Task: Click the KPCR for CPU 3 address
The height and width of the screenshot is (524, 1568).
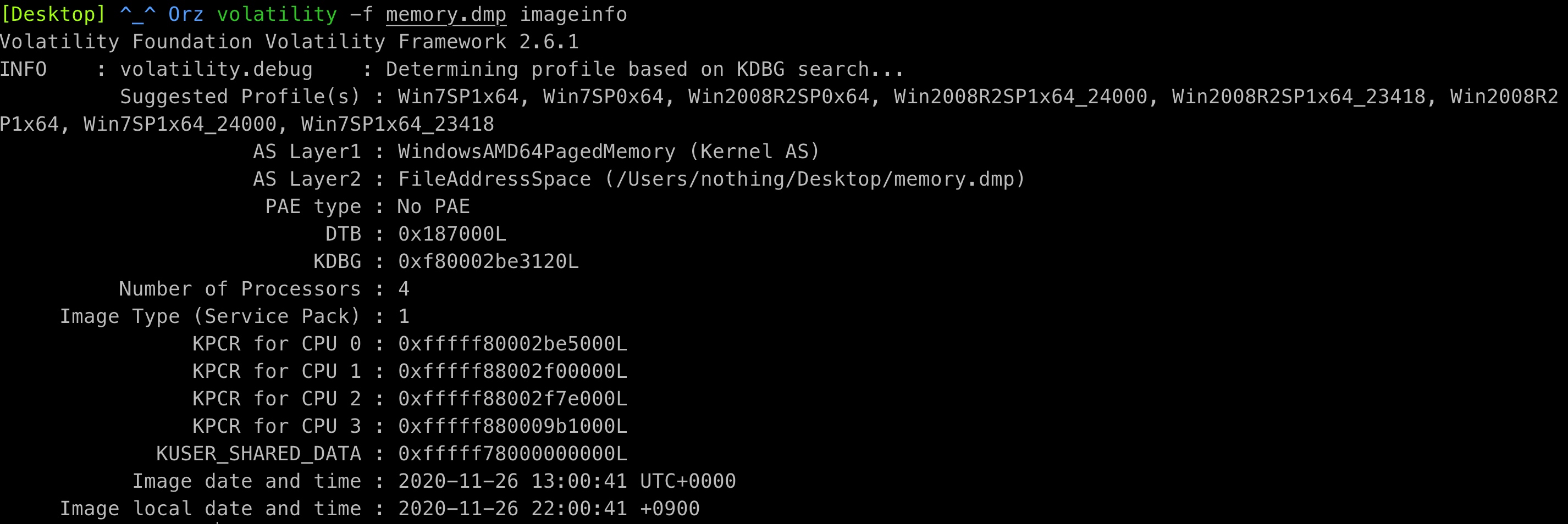Action: pos(512,426)
